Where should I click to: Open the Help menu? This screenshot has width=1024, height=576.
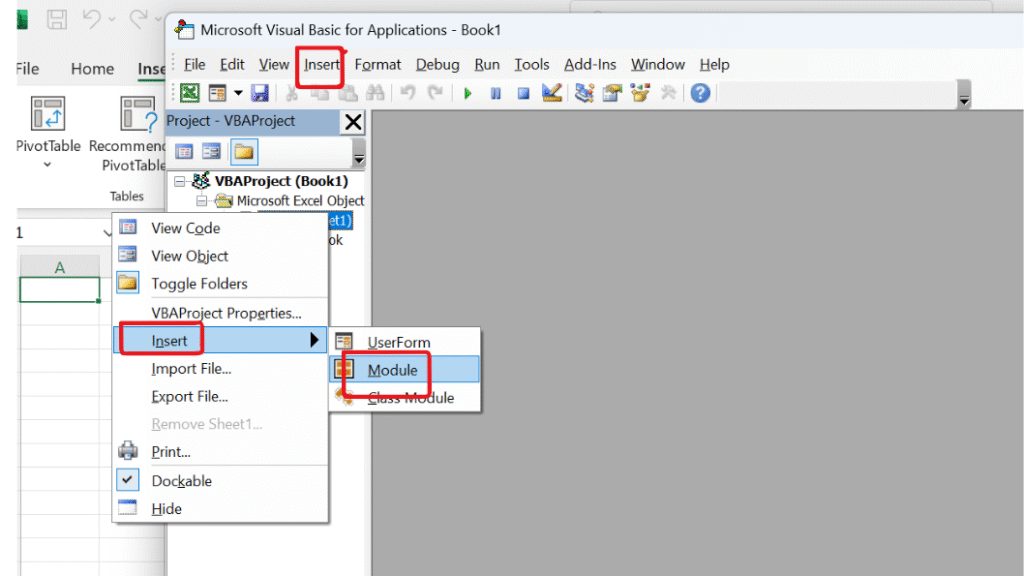[x=714, y=65]
